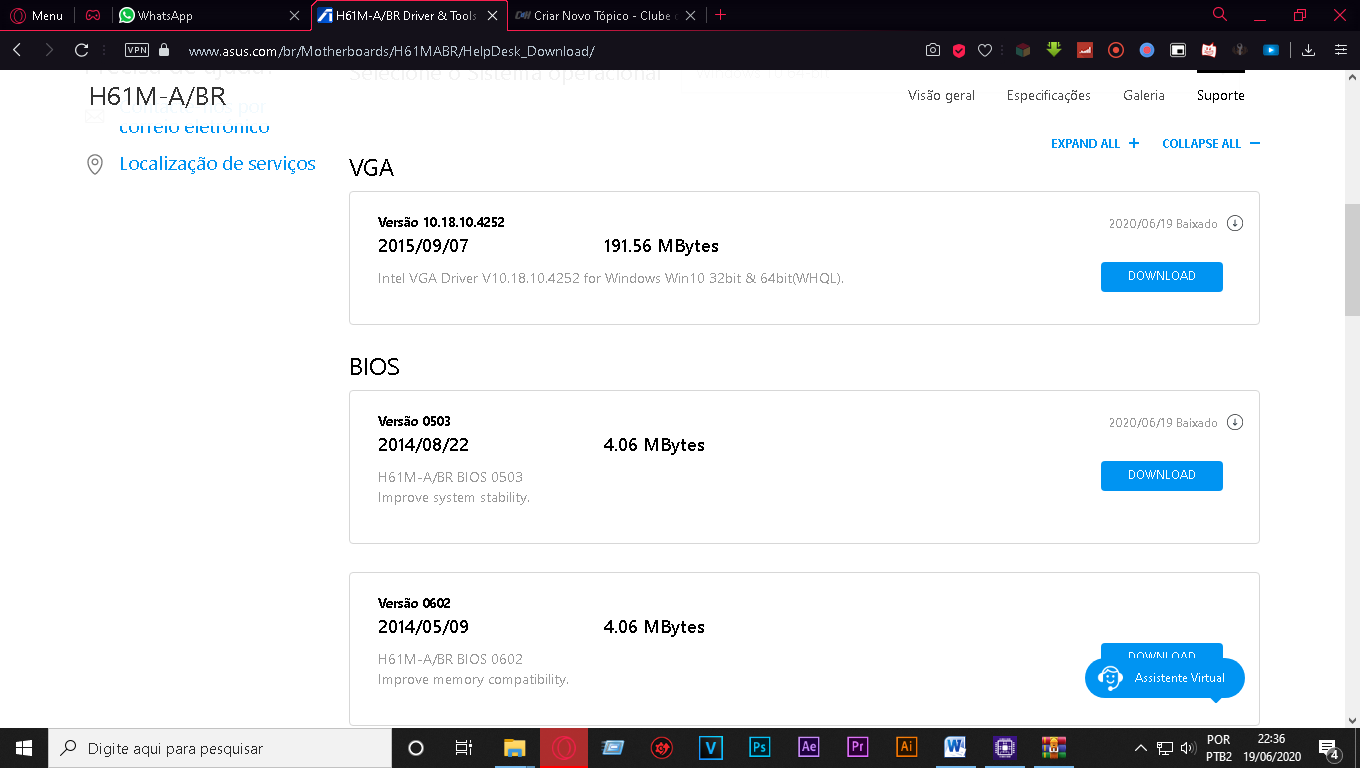Open Easy Setup sliders icon

[1341, 50]
